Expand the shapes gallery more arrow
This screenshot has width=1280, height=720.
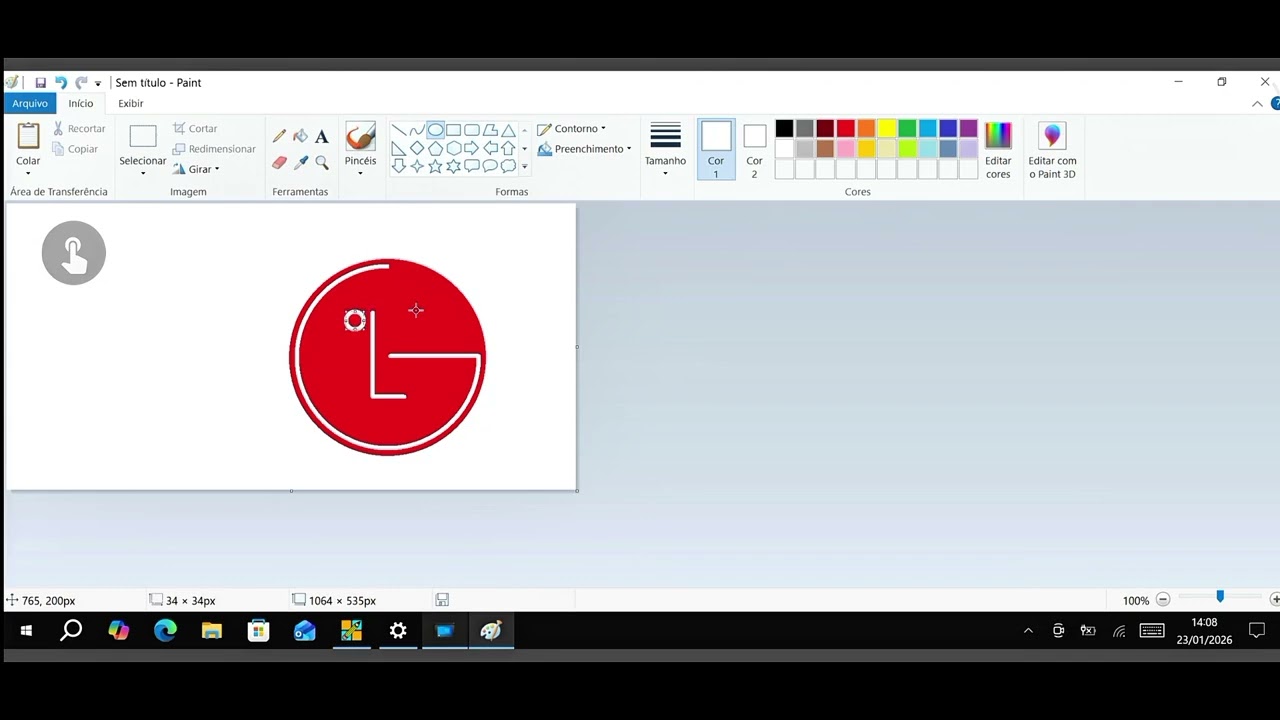524,167
